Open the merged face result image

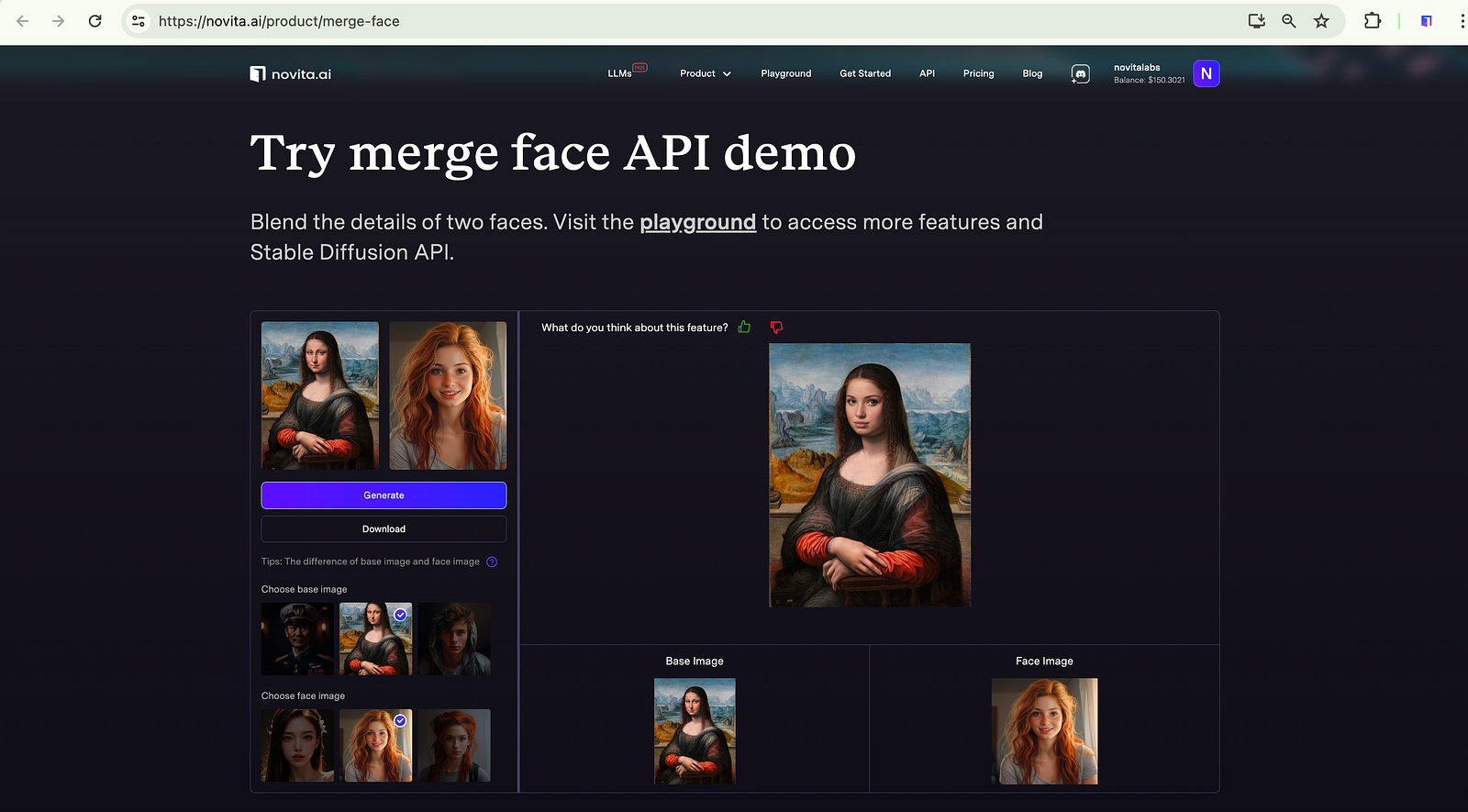(870, 475)
